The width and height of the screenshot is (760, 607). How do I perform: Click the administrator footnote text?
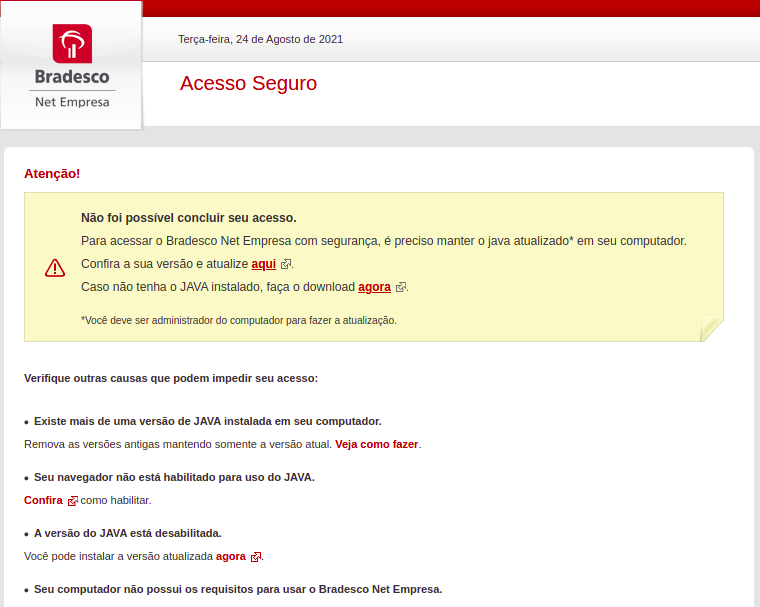coord(238,320)
